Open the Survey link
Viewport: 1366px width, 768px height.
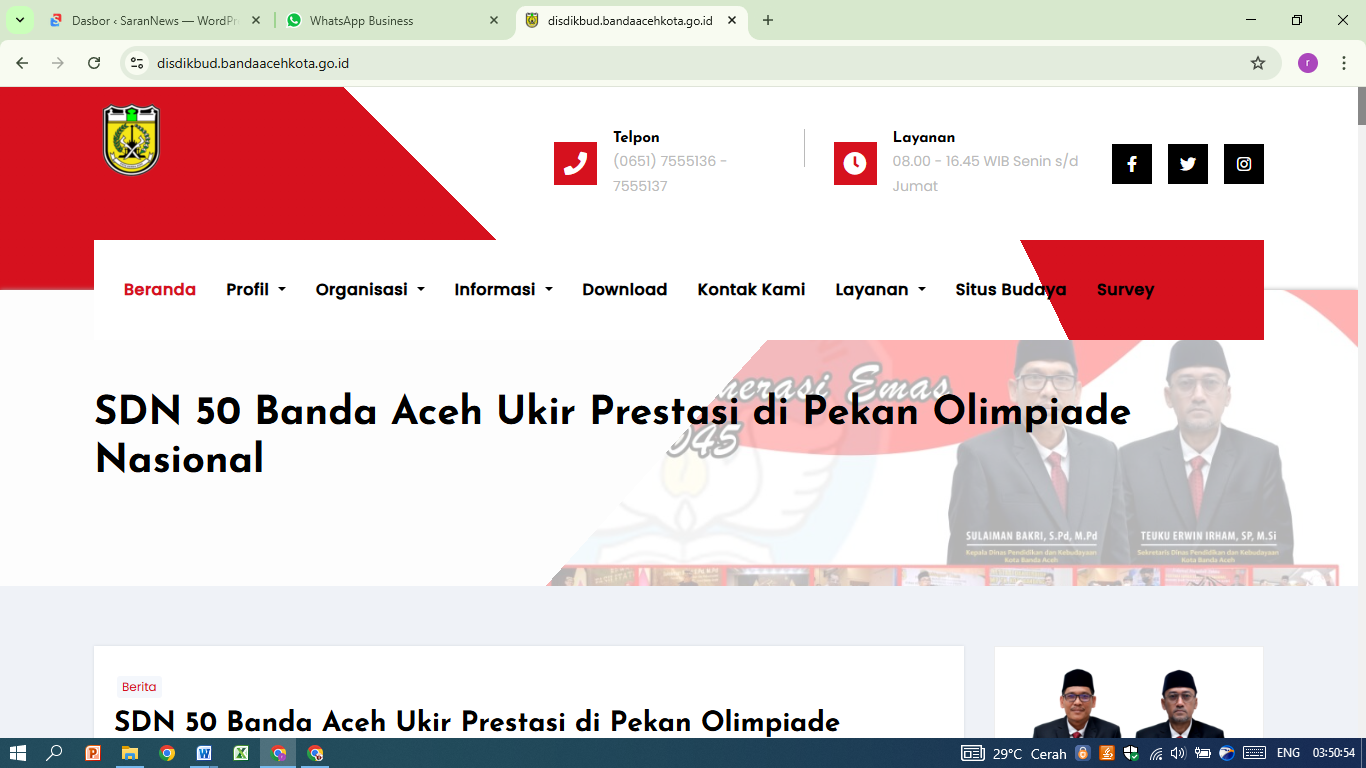(x=1125, y=289)
